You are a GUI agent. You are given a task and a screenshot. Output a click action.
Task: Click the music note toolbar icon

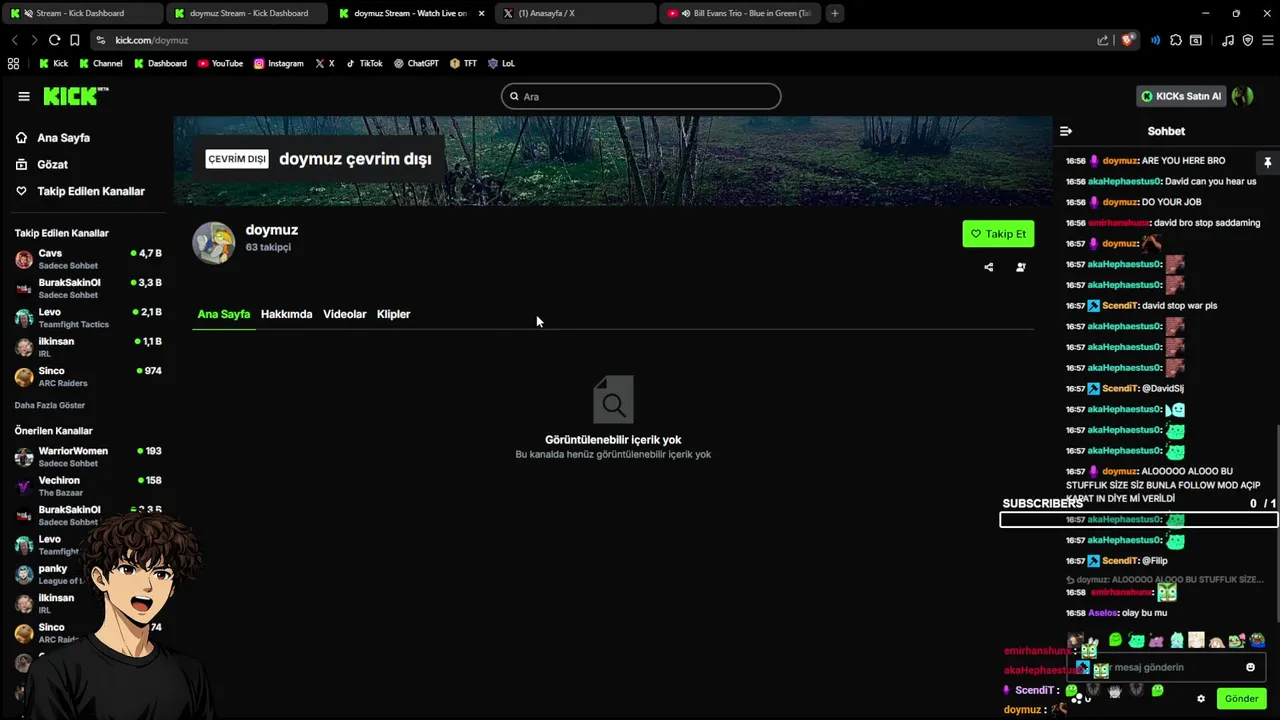tap(1228, 40)
